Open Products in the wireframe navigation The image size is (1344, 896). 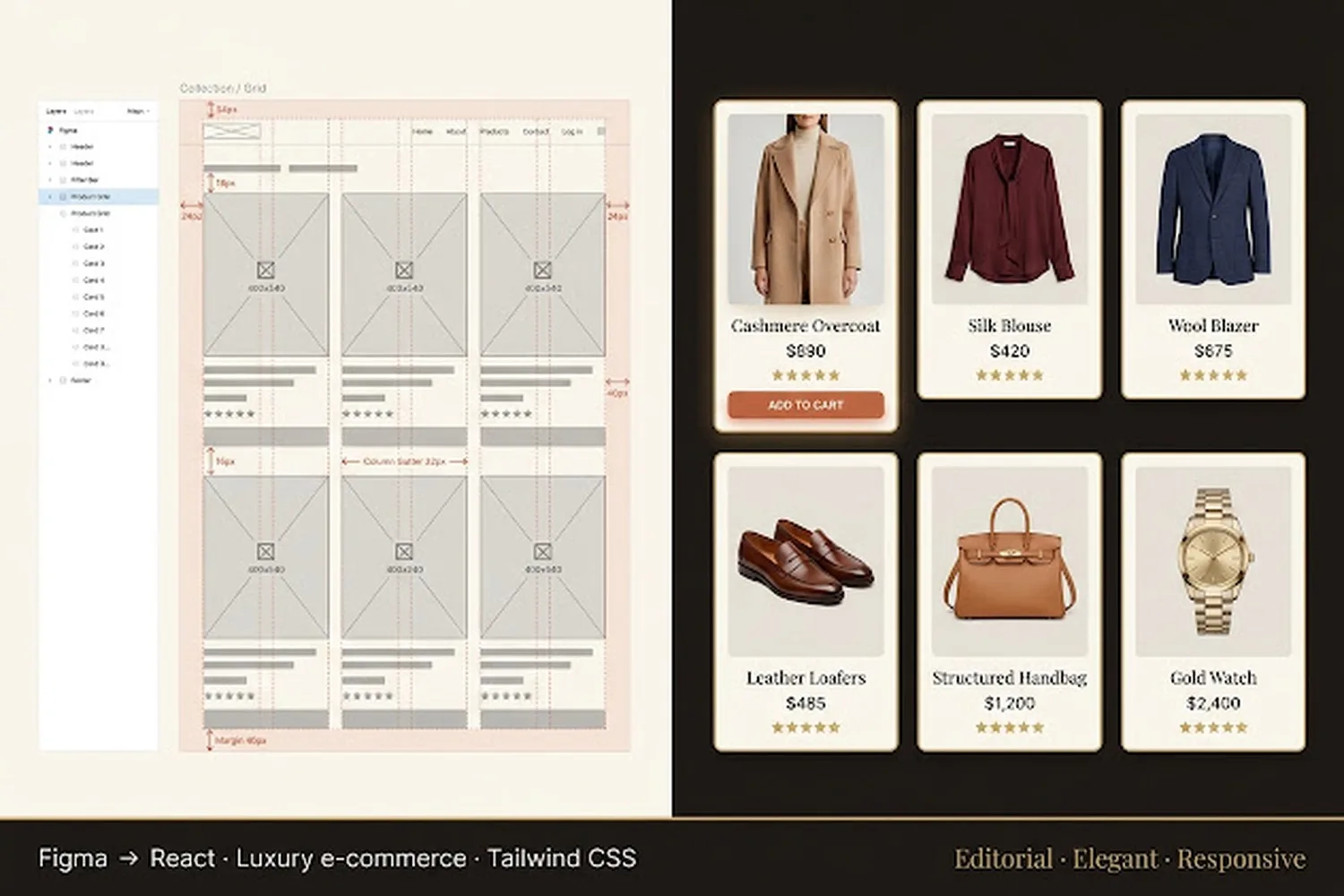(494, 132)
